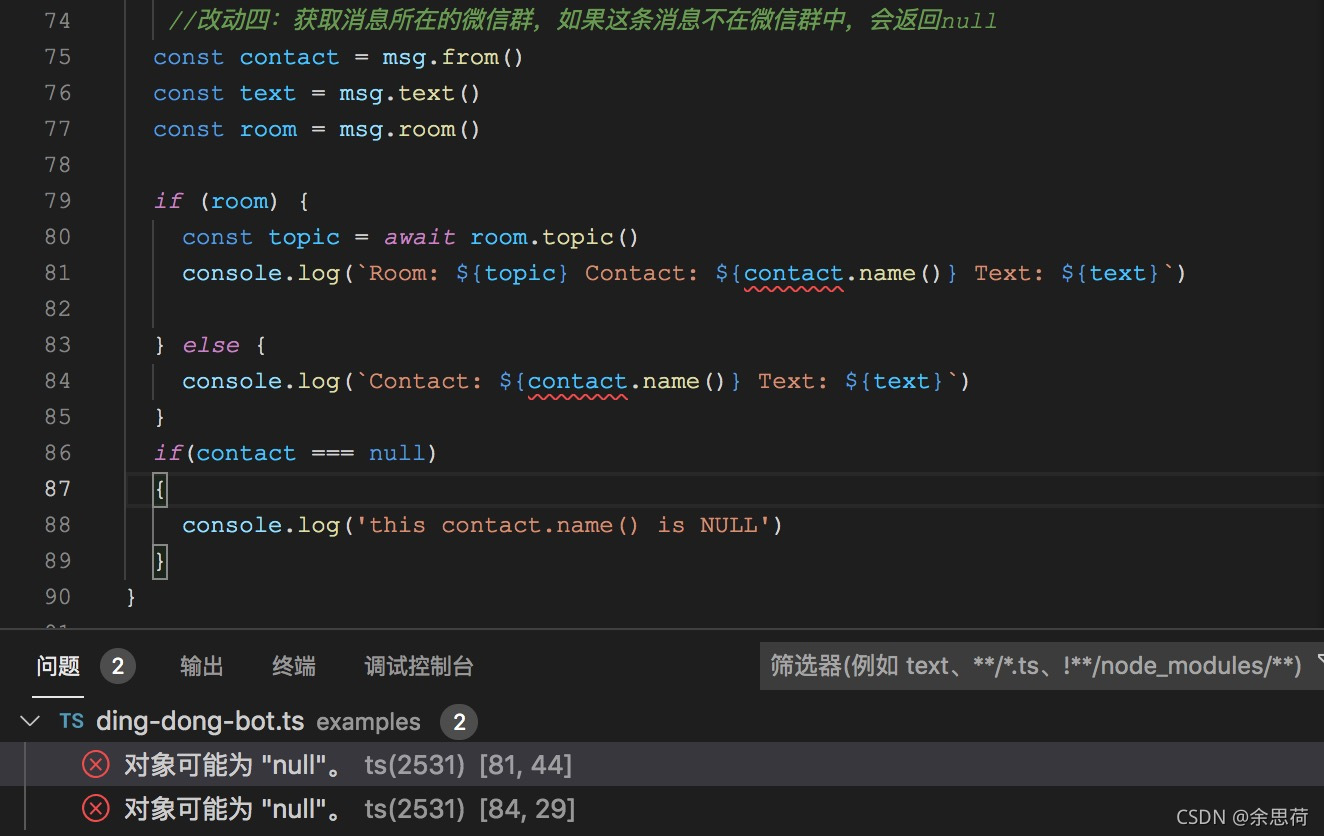Click msg.text() on line 76
Image resolution: width=1324 pixels, height=836 pixels.
pos(410,93)
